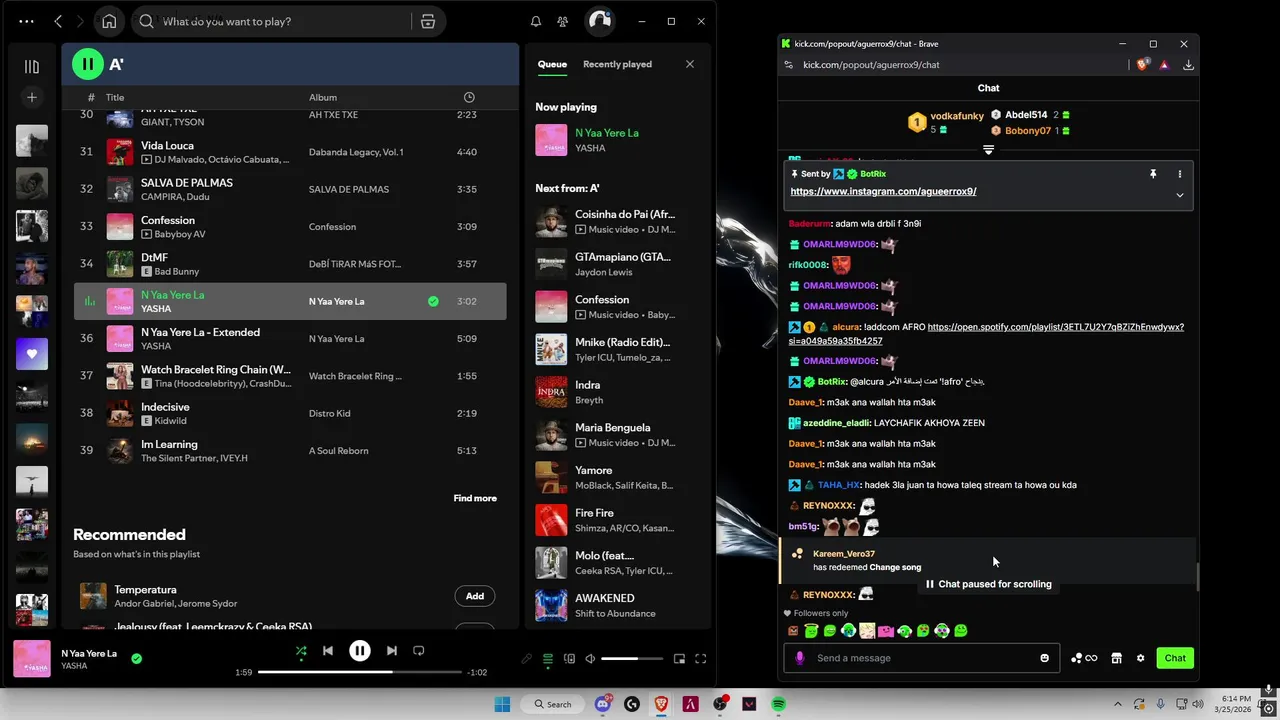
Task: Send with the green Chat button
Action: tap(1175, 658)
